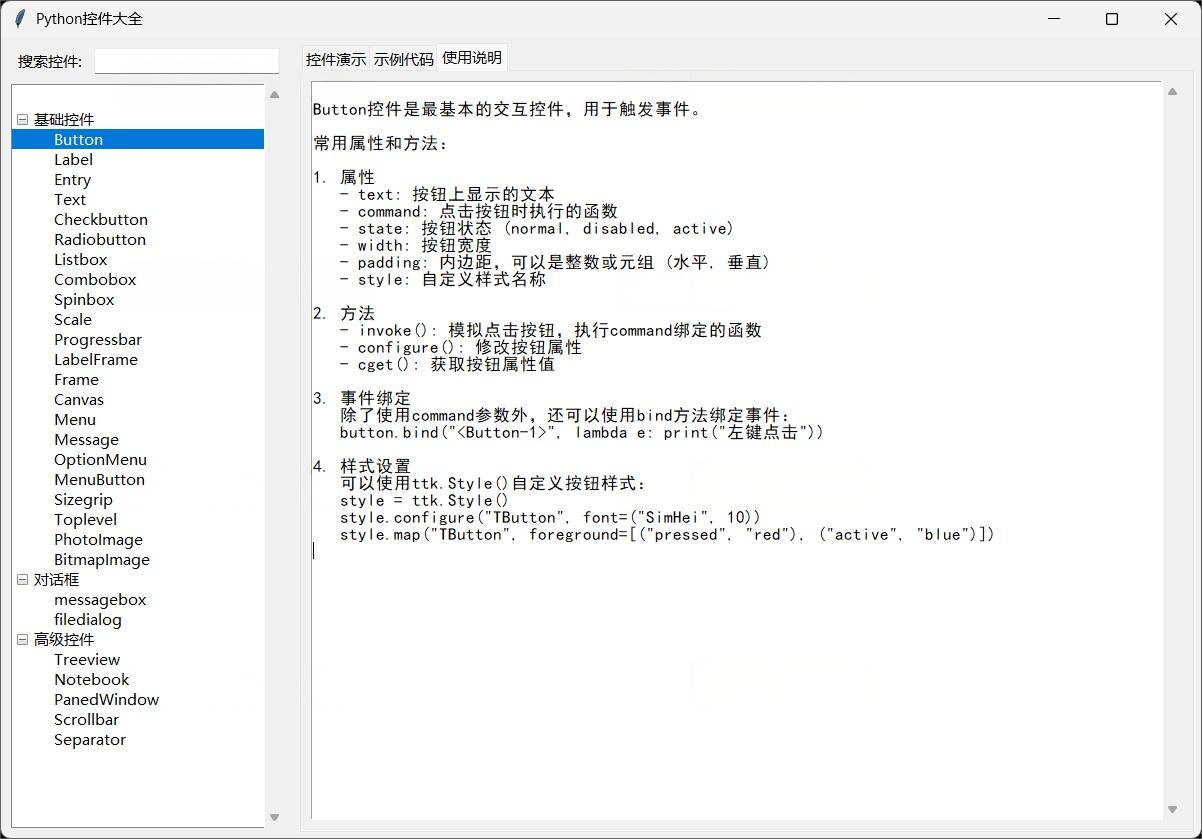Viewport: 1202px width, 839px height.
Task: Select the Button tree item
Action: [78, 139]
